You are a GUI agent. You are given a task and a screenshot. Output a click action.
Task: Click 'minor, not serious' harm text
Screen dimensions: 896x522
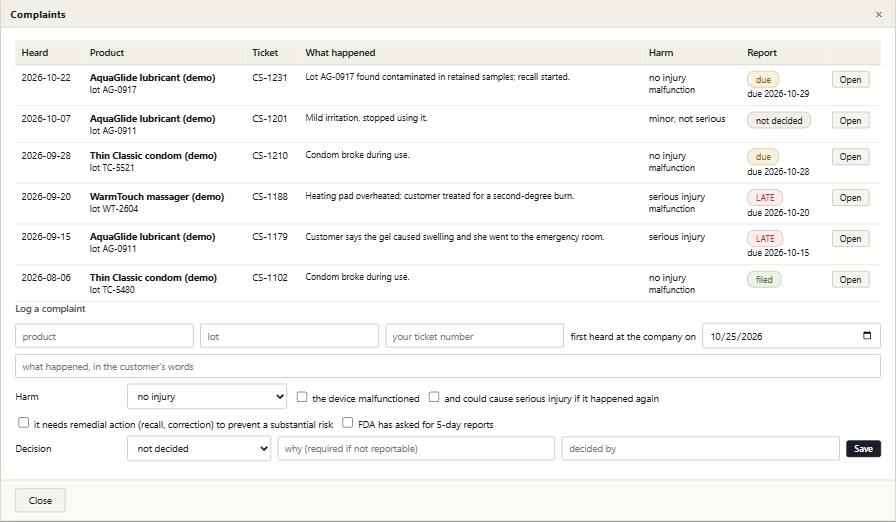(x=687, y=119)
